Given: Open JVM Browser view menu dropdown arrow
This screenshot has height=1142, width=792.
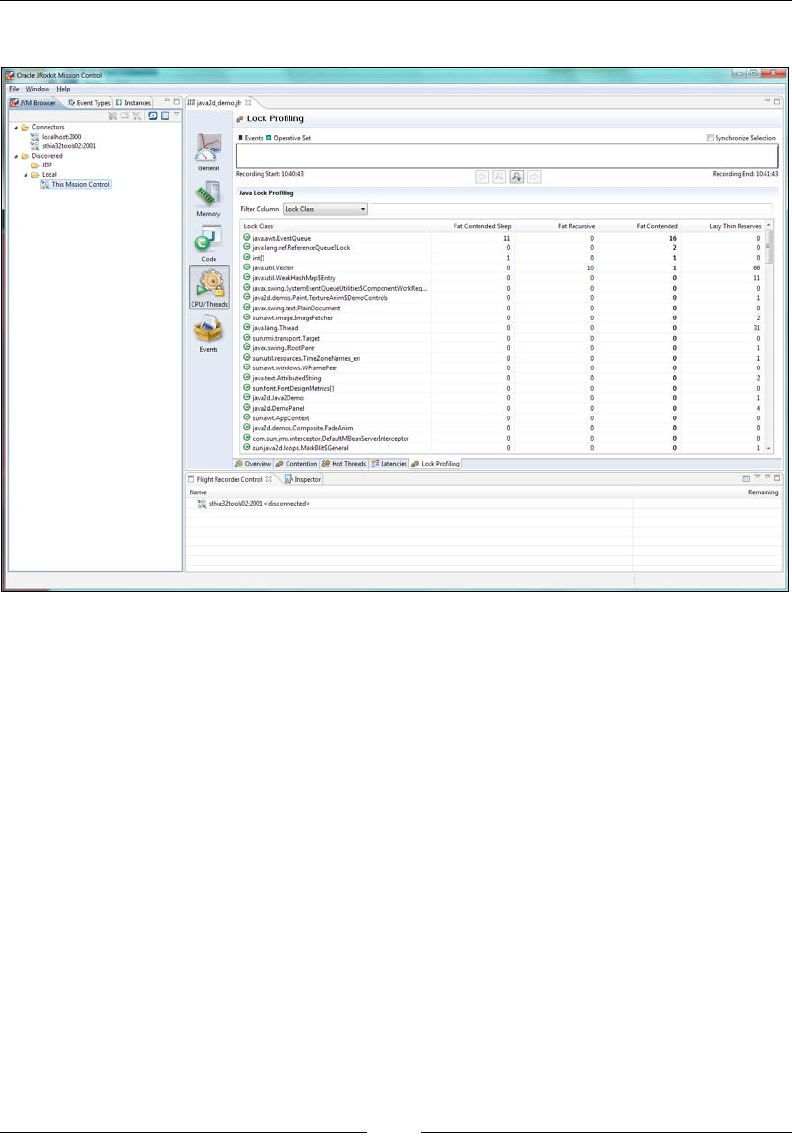Looking at the screenshot, I should click(x=176, y=114).
